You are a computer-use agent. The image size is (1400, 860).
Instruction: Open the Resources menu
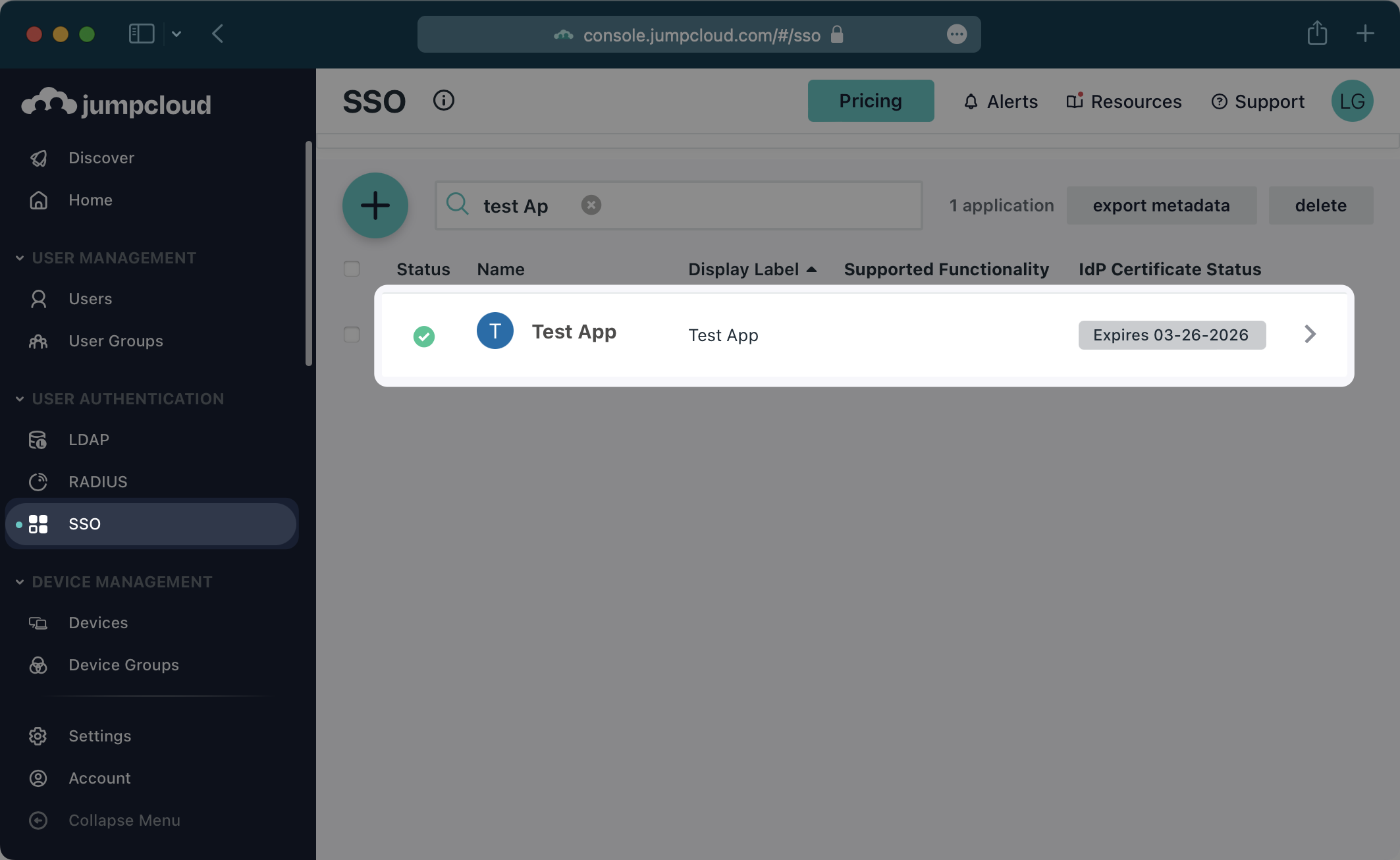(1123, 101)
